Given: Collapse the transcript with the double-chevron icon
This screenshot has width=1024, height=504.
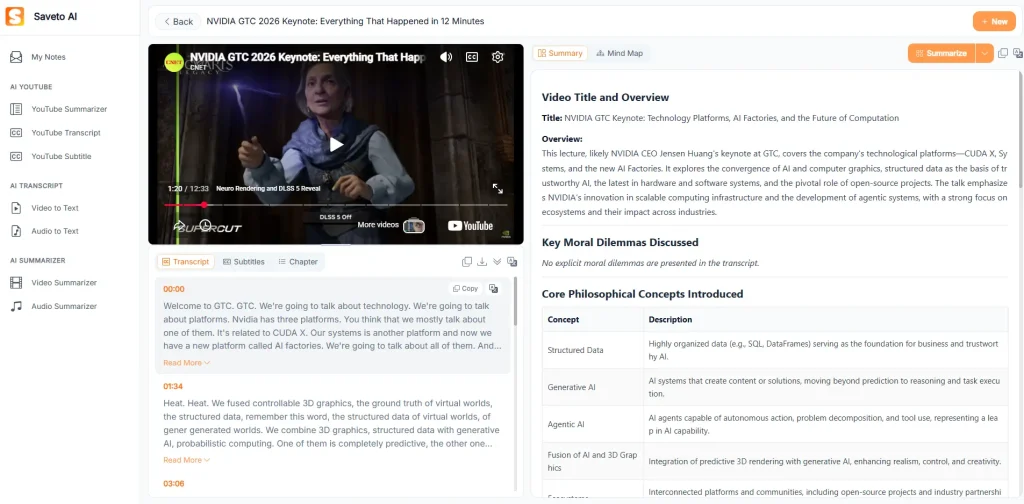Looking at the screenshot, I should tap(497, 262).
